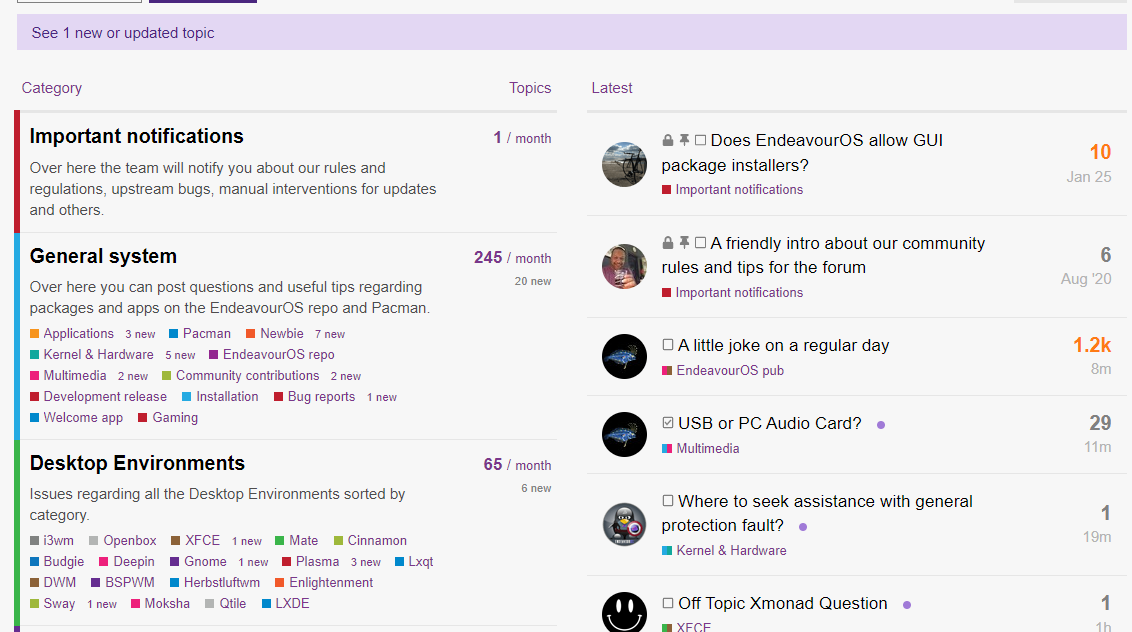
Task: Click pin icon on GUI package installers topic
Action: point(684,140)
